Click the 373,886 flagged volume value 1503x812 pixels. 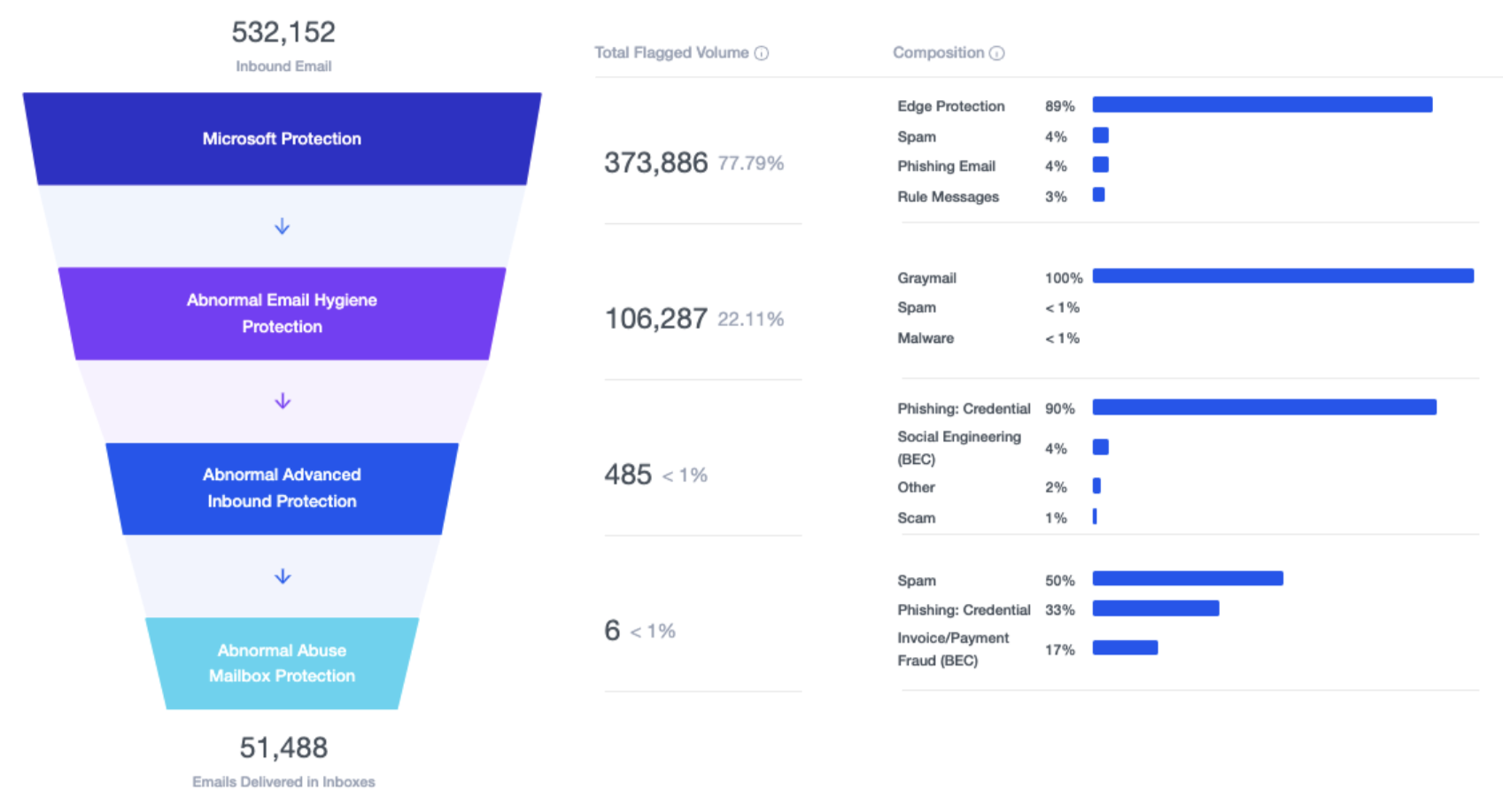tap(656, 163)
